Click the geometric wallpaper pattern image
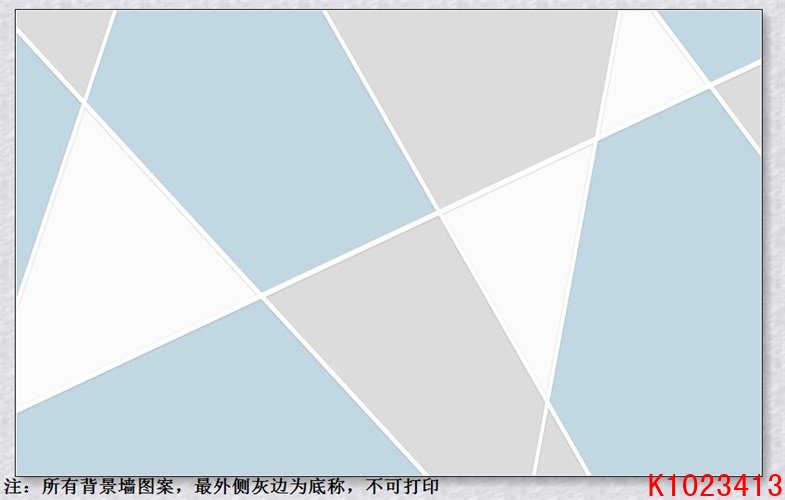This screenshot has height=500, width=785. 389,243
